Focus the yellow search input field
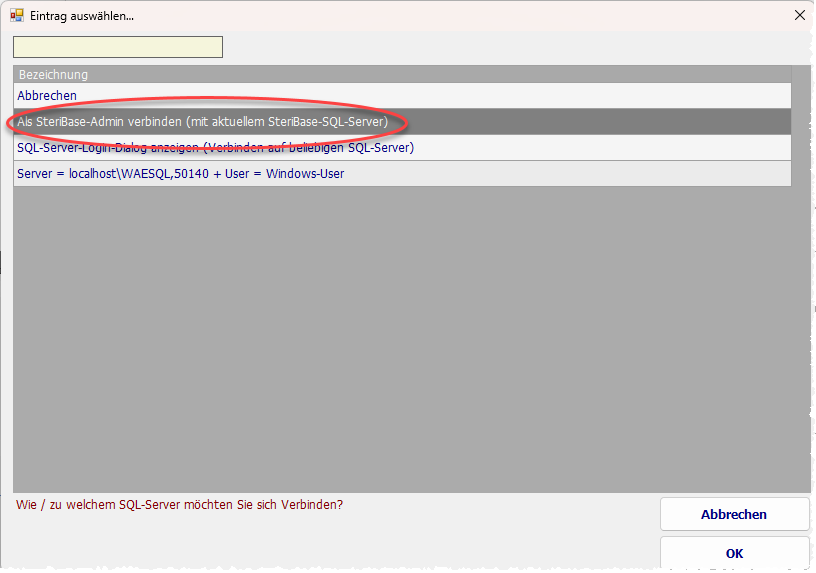Image resolution: width=816 pixels, height=573 pixels. 118,47
